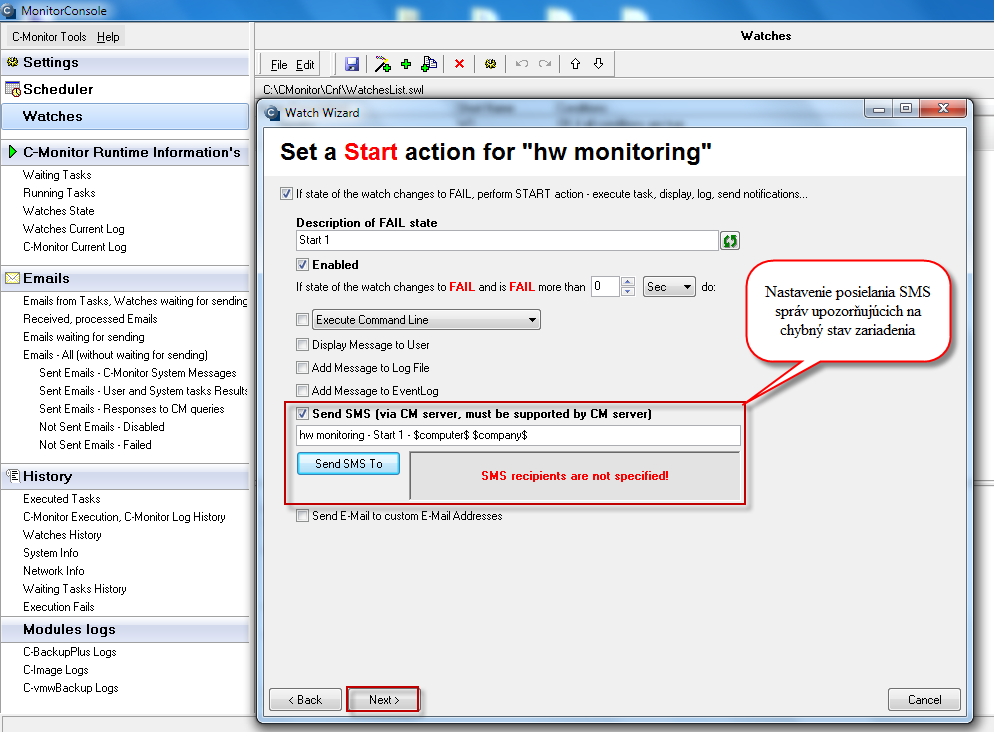Enable the Execute Command Line checkbox

(x=302, y=320)
